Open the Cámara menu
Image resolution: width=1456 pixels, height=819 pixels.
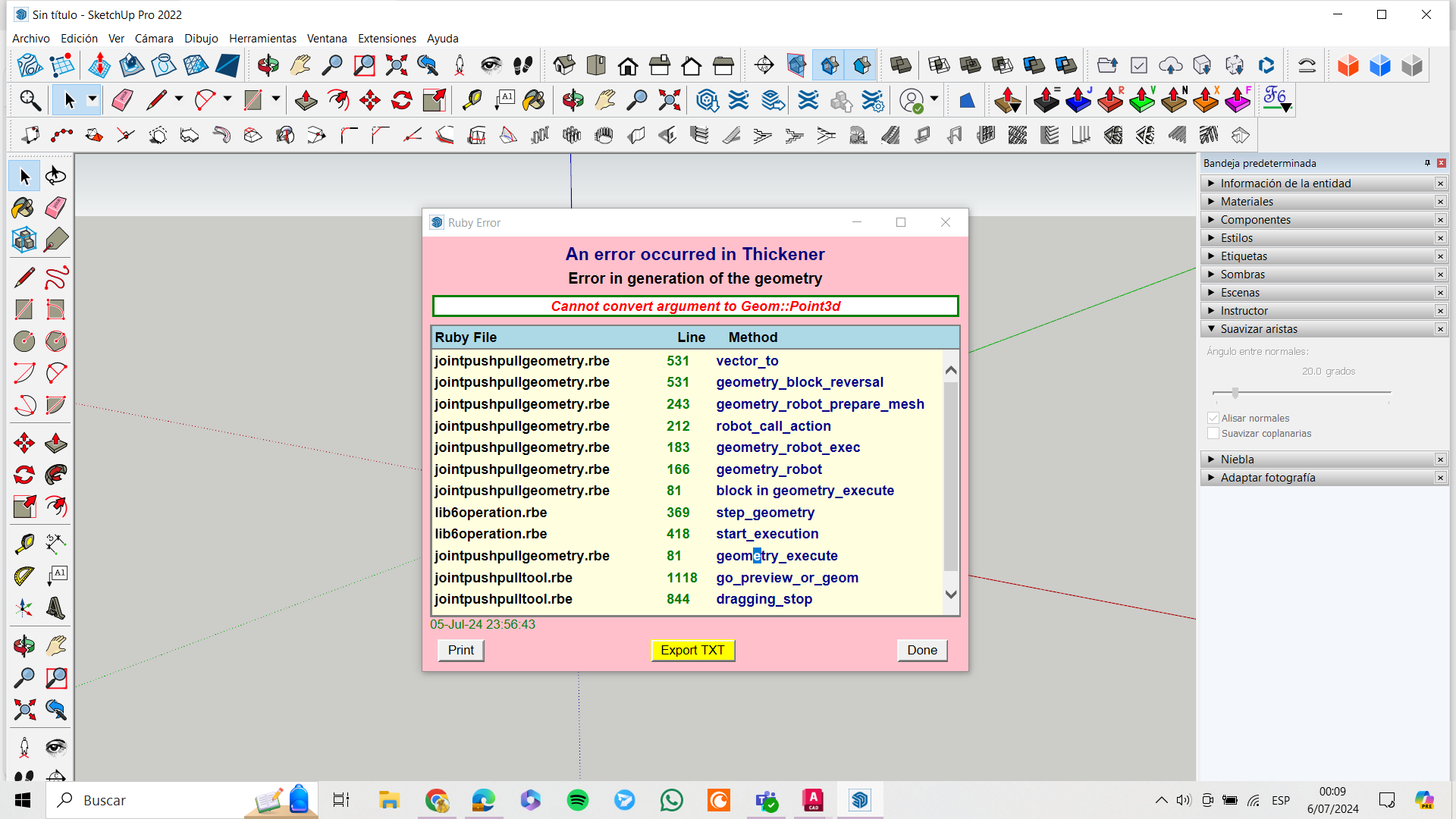[x=154, y=39]
